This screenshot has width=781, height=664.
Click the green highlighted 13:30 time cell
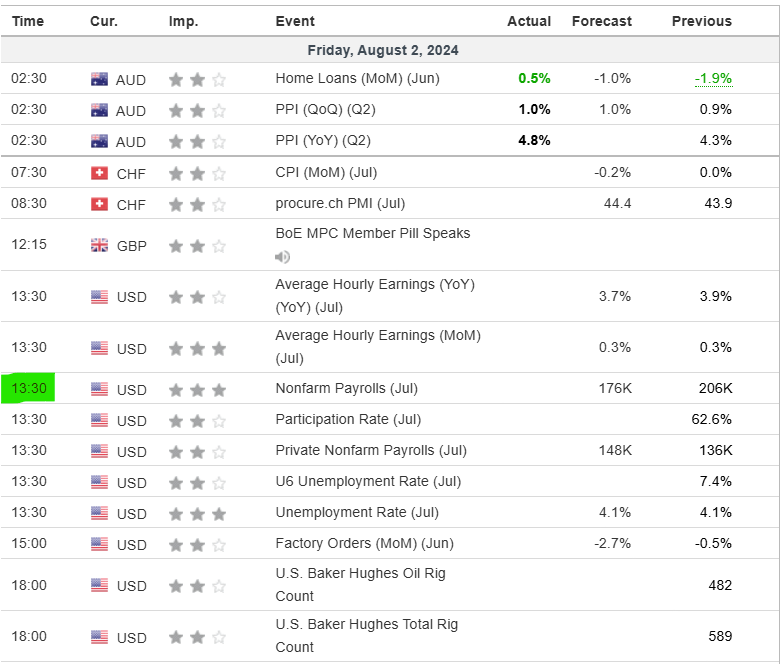29,388
